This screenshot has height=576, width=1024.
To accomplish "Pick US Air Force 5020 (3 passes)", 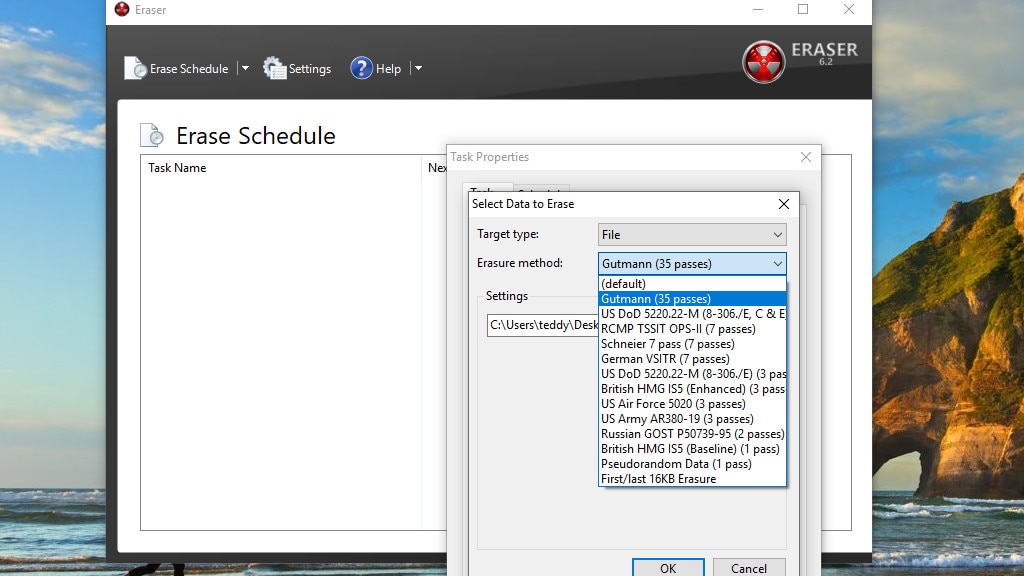I will pos(692,404).
